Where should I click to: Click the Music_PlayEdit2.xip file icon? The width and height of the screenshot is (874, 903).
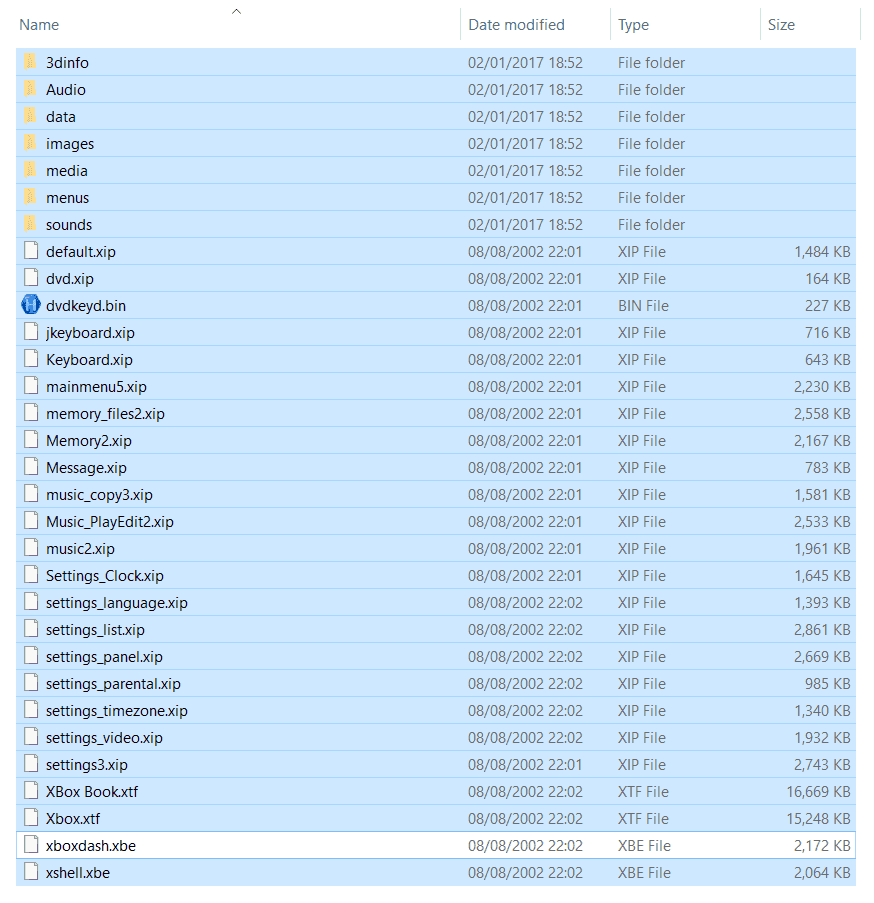31,521
